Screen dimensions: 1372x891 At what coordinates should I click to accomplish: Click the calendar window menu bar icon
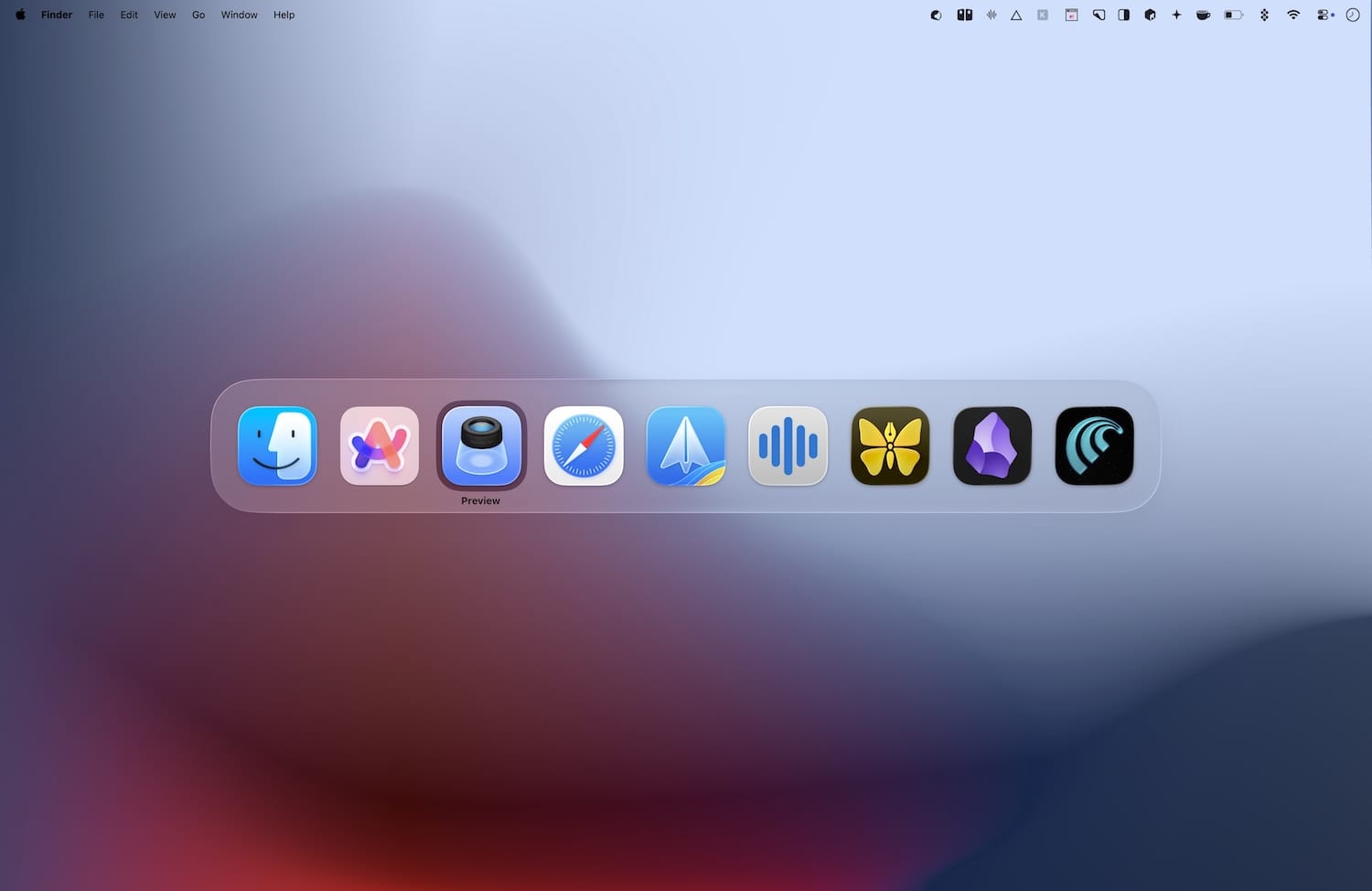point(1071,15)
